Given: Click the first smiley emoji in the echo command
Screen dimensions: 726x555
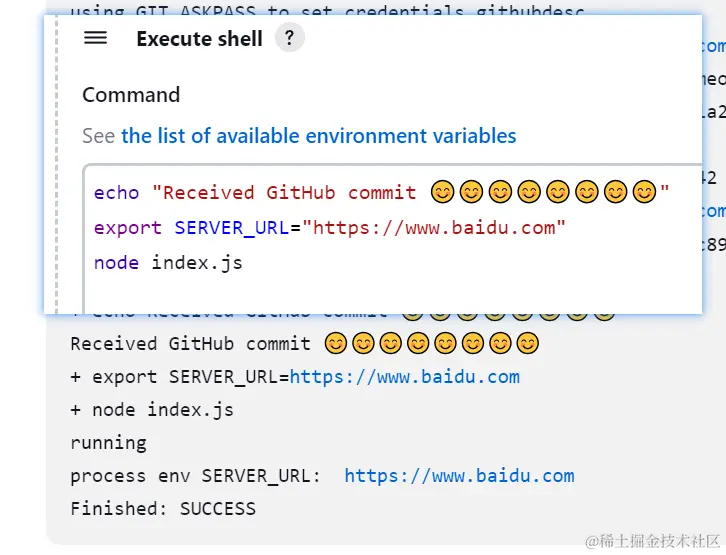Looking at the screenshot, I should point(443,192).
